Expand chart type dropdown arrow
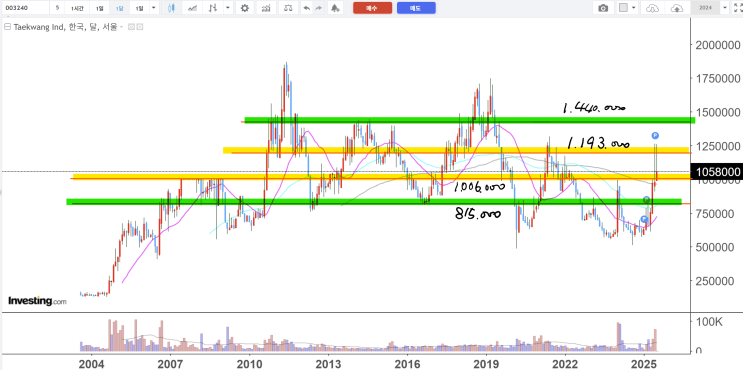 pyautogui.click(x=228, y=8)
